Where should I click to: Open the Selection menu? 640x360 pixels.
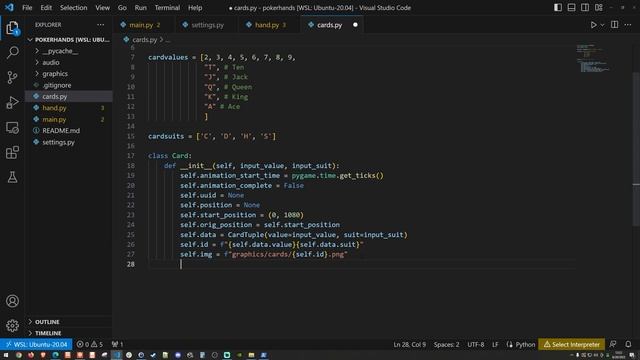click(x=73, y=8)
